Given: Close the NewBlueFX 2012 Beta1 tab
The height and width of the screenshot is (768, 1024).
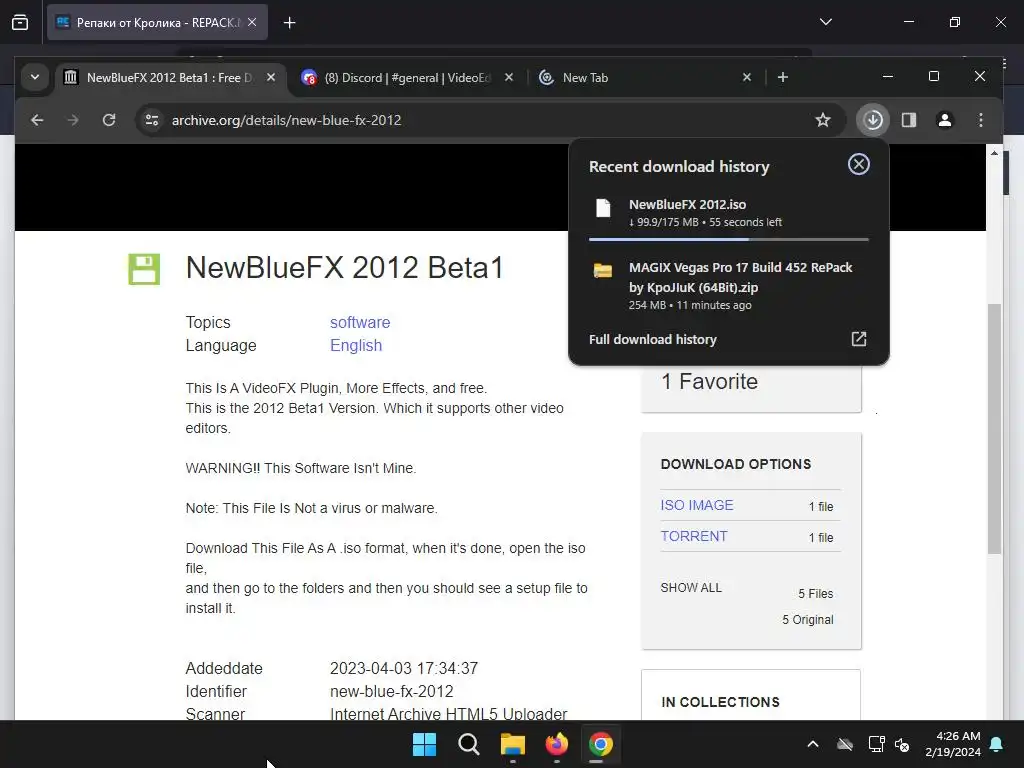Looking at the screenshot, I should point(271,77).
